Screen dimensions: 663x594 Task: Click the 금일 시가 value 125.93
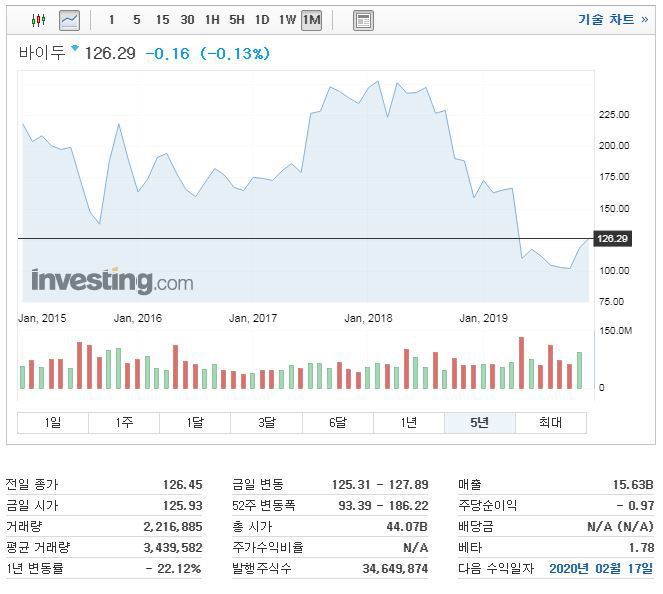pos(183,506)
